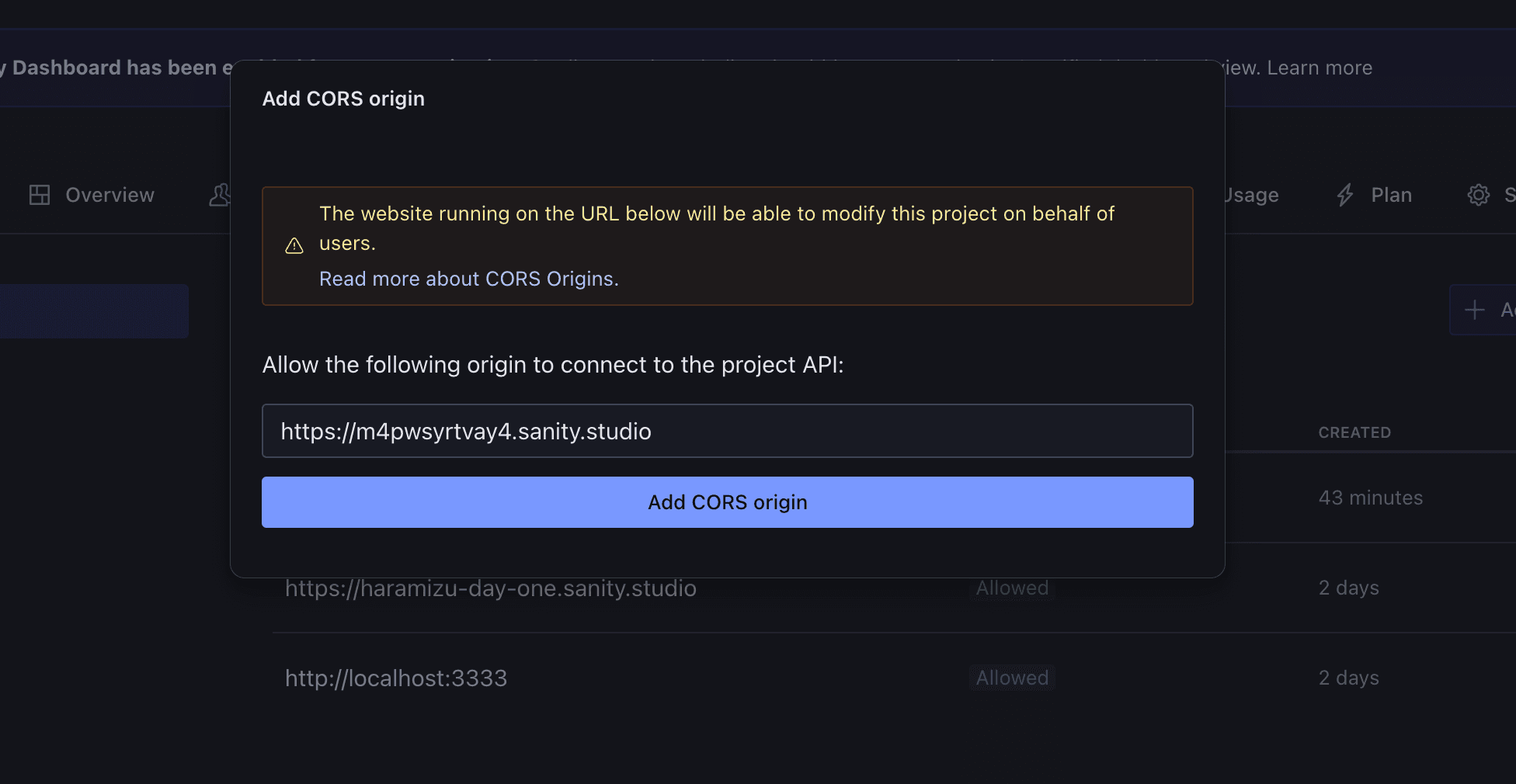Select the haramizu-day-one.sanity.studio origin row
Screen dimensions: 1516x784
point(490,588)
